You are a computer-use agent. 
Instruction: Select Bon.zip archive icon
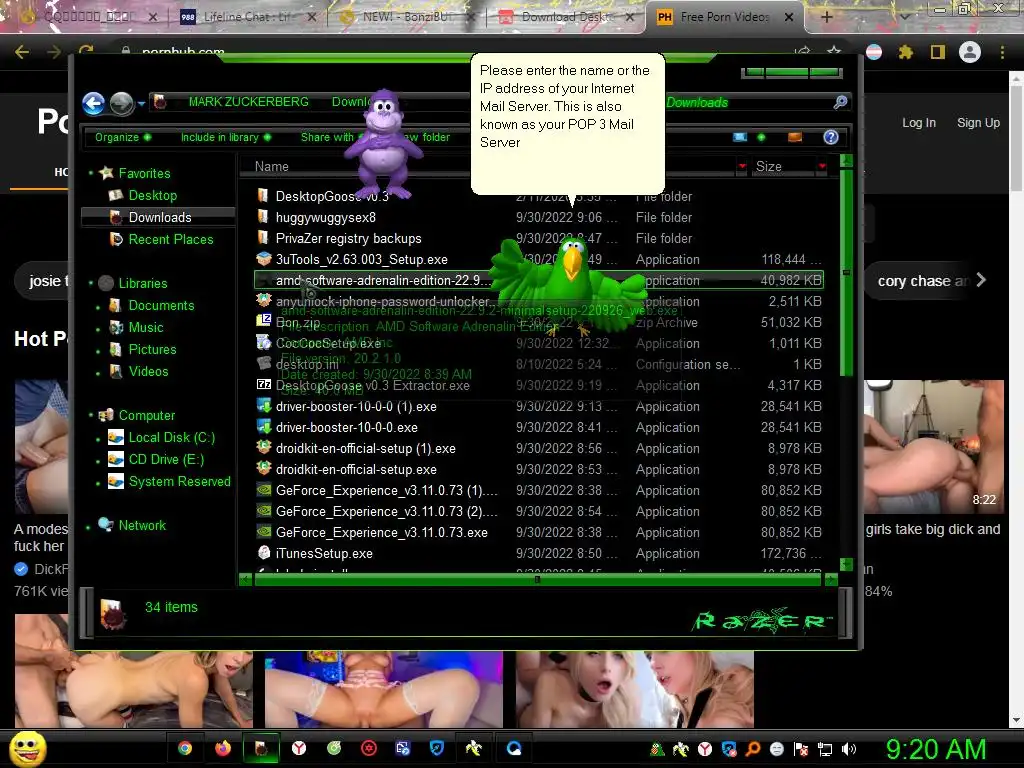(x=264, y=321)
